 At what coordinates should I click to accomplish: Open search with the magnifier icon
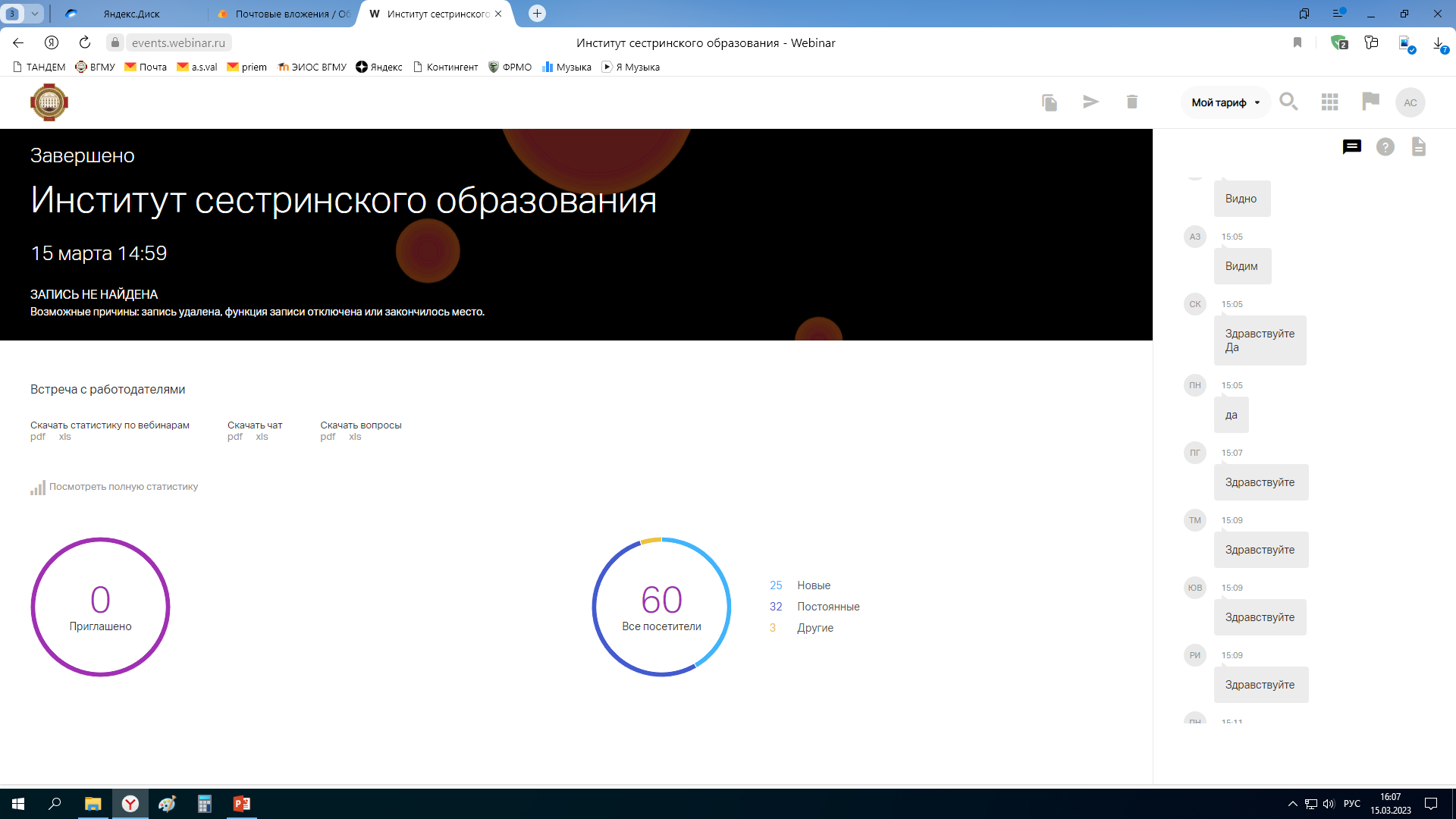click(x=1288, y=101)
